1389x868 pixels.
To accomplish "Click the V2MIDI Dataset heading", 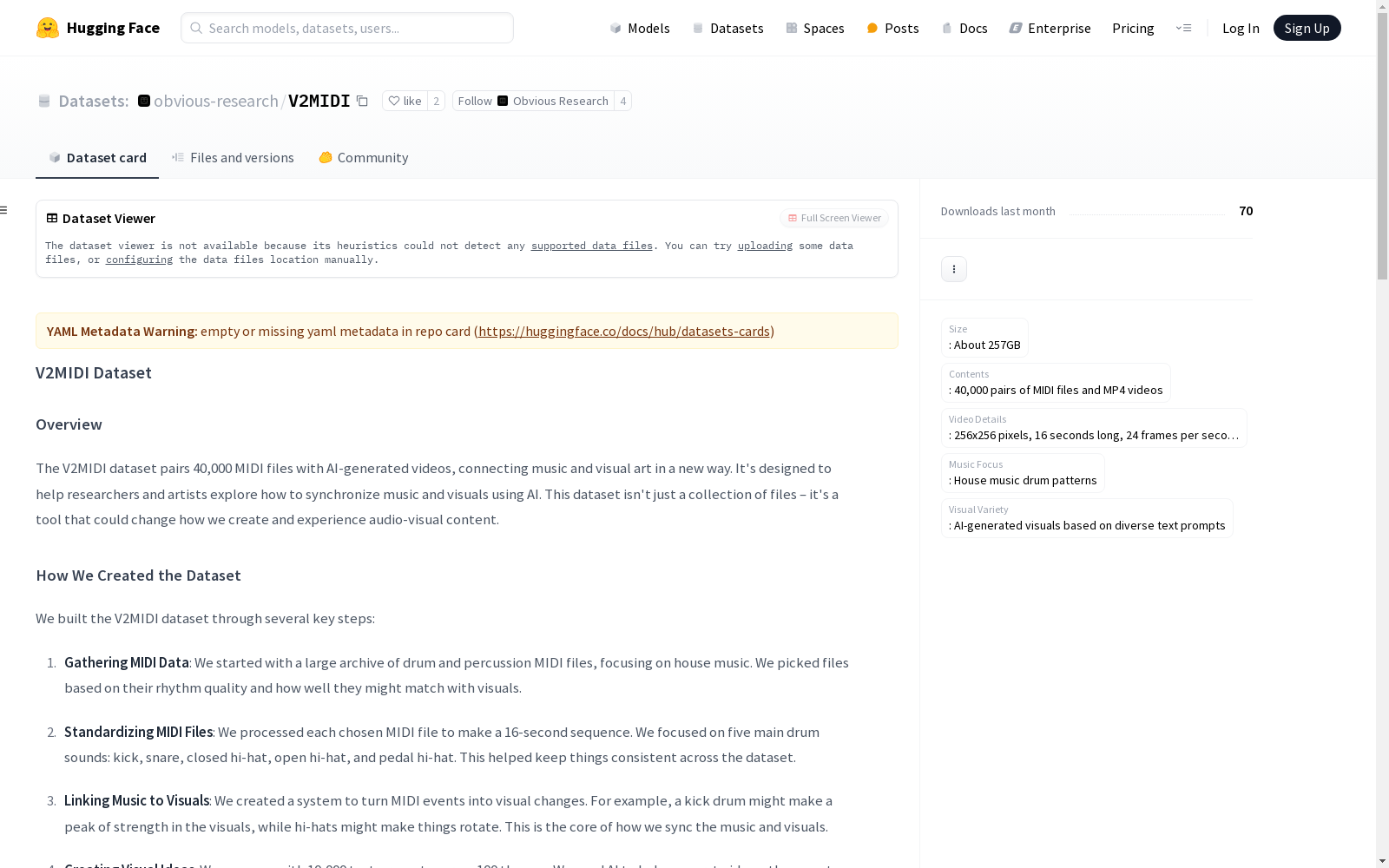I will pos(94,372).
